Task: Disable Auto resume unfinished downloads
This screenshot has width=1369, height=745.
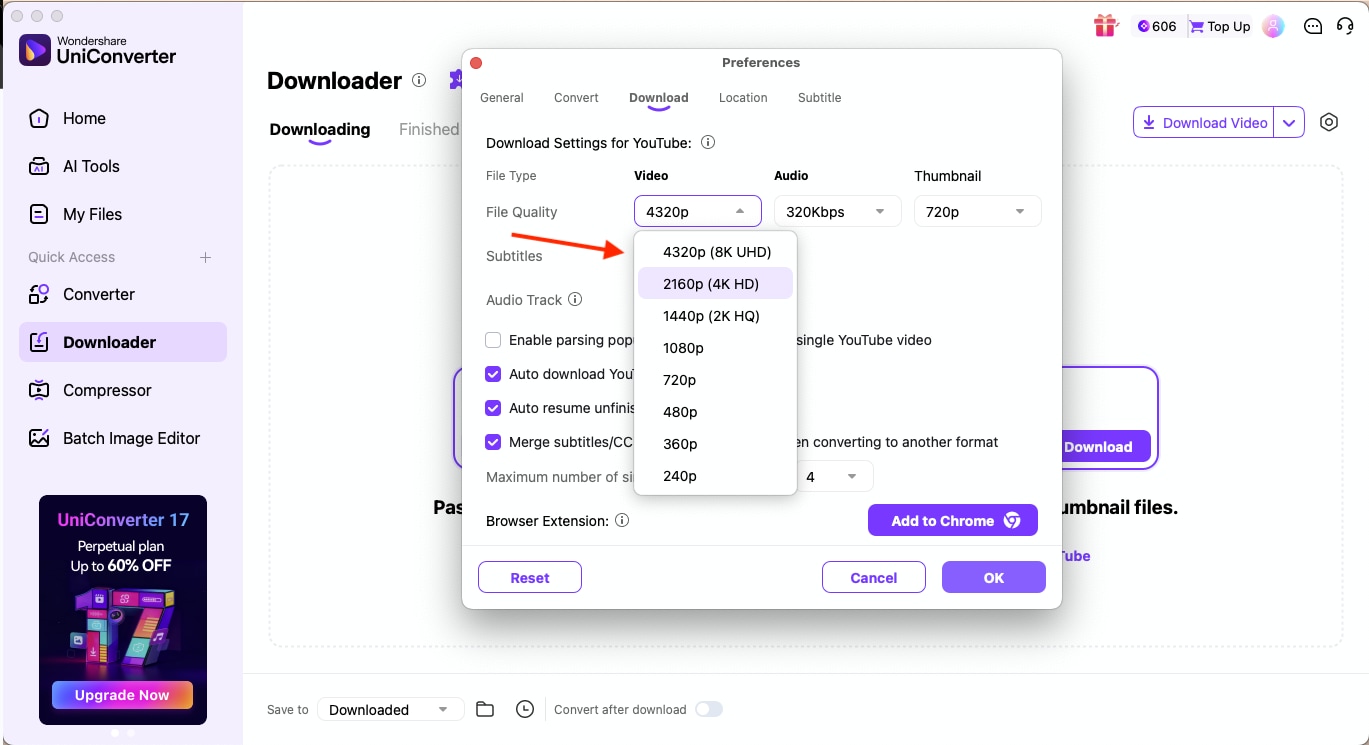Action: click(493, 408)
